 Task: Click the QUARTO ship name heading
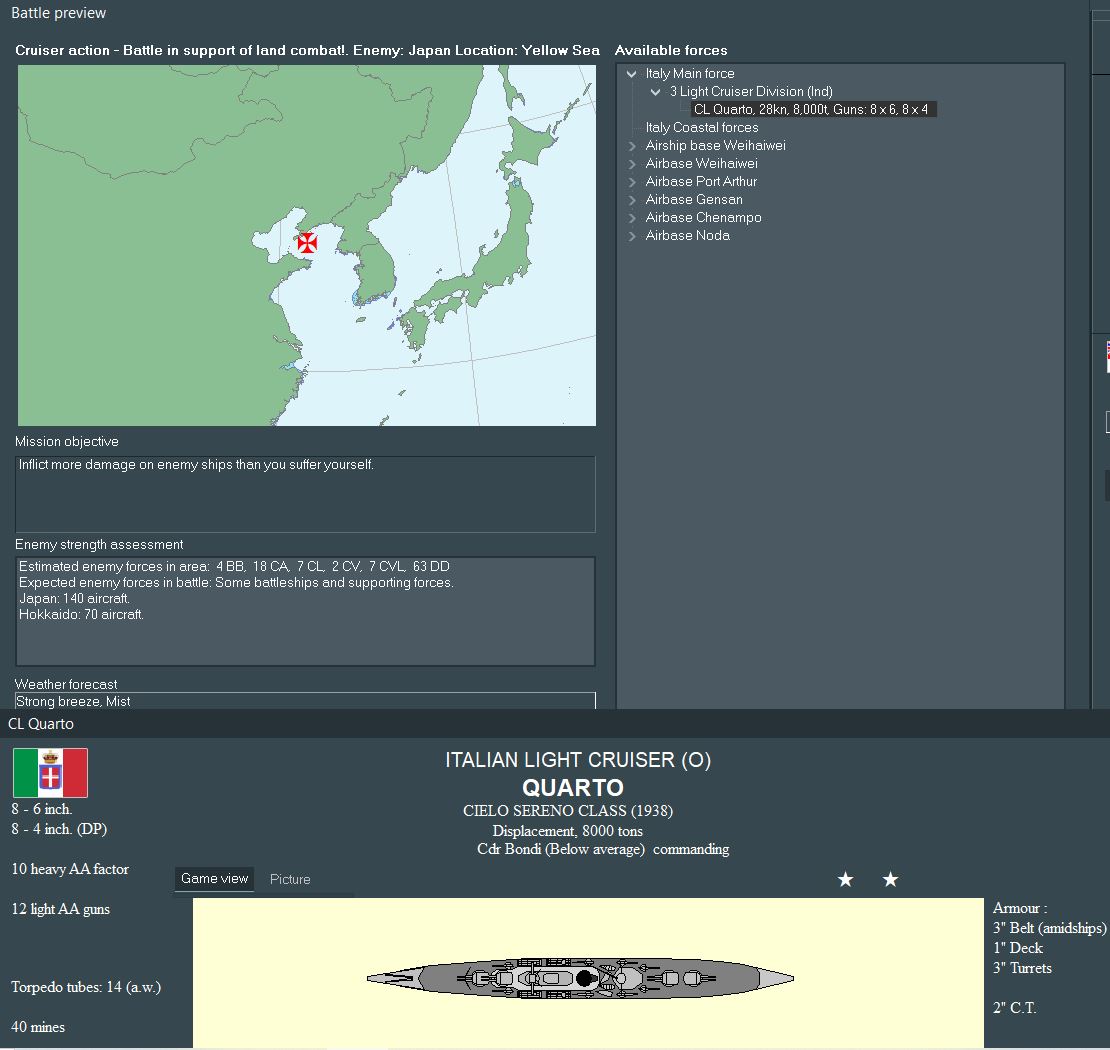tap(573, 787)
